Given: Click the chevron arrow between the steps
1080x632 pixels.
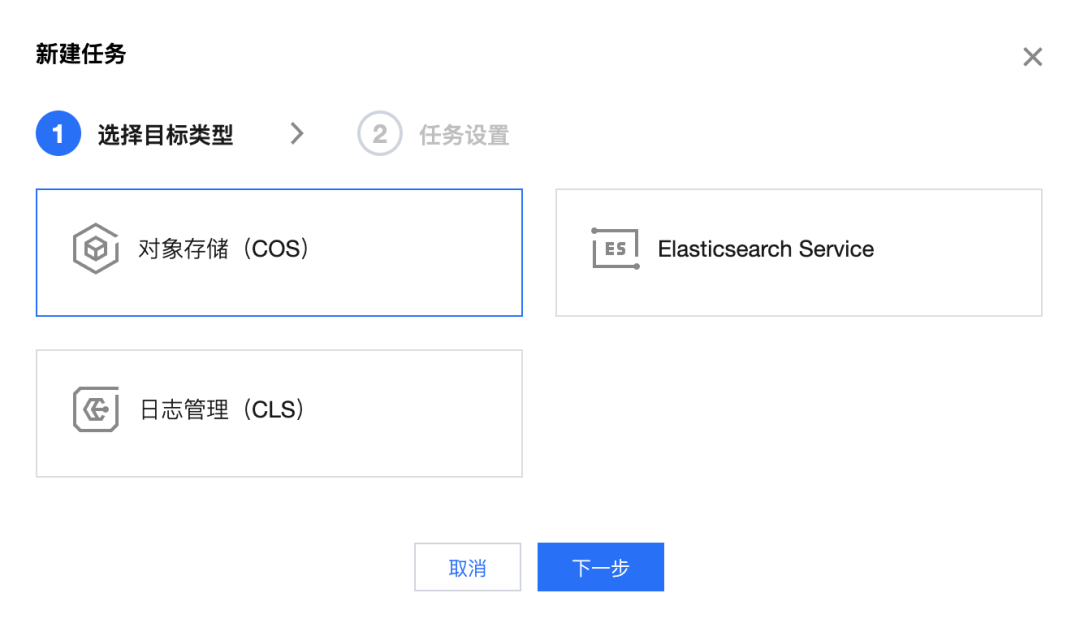Looking at the screenshot, I should click(297, 134).
